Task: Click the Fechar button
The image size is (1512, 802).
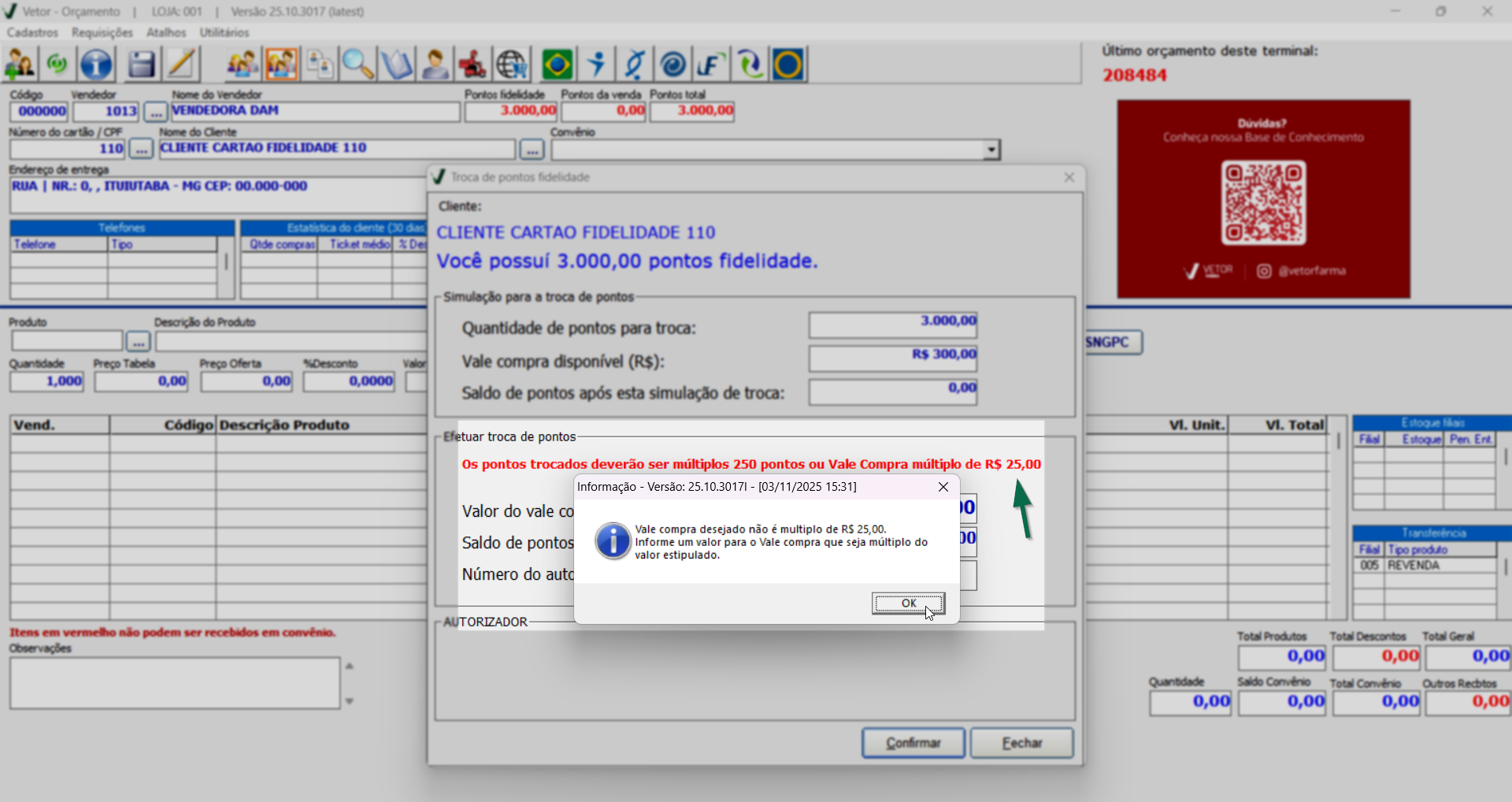Action: pos(1021,743)
